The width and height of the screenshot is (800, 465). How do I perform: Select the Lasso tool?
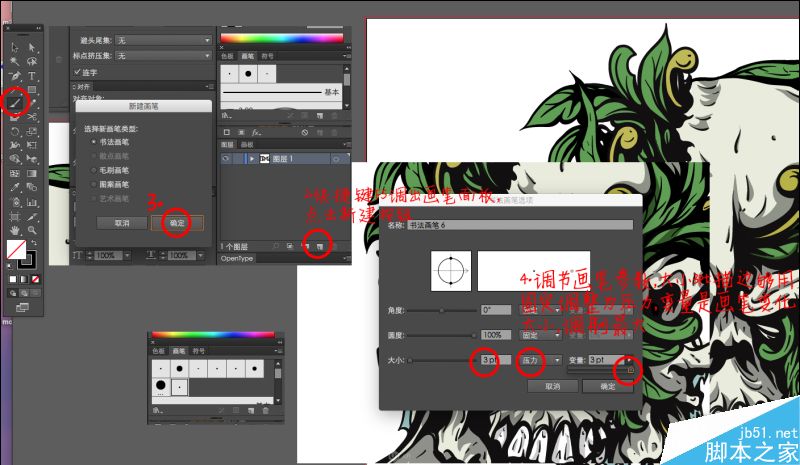[32, 61]
